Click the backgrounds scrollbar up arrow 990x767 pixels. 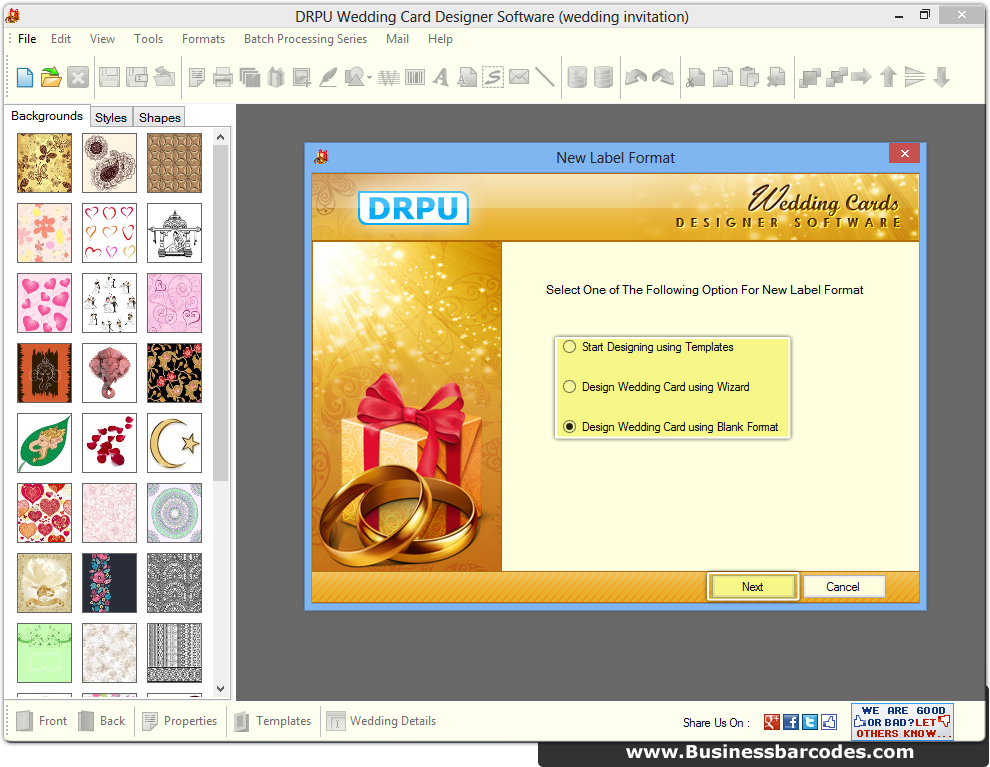point(220,137)
